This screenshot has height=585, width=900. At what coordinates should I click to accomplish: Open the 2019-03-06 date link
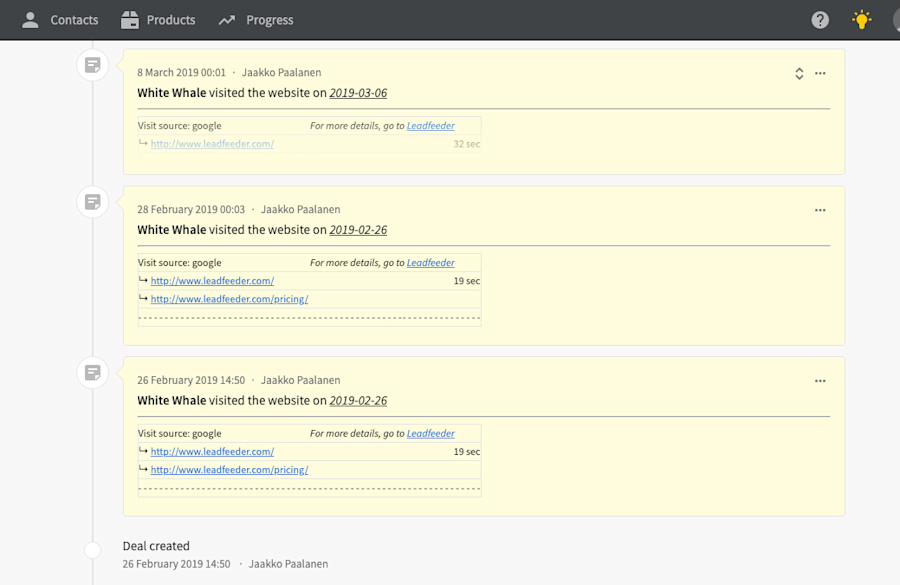[357, 92]
